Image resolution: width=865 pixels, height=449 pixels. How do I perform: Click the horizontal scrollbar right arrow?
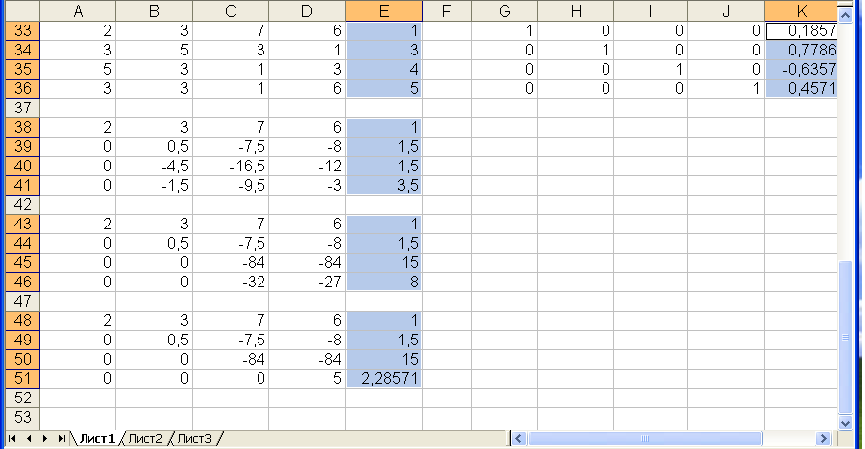[x=823, y=439]
